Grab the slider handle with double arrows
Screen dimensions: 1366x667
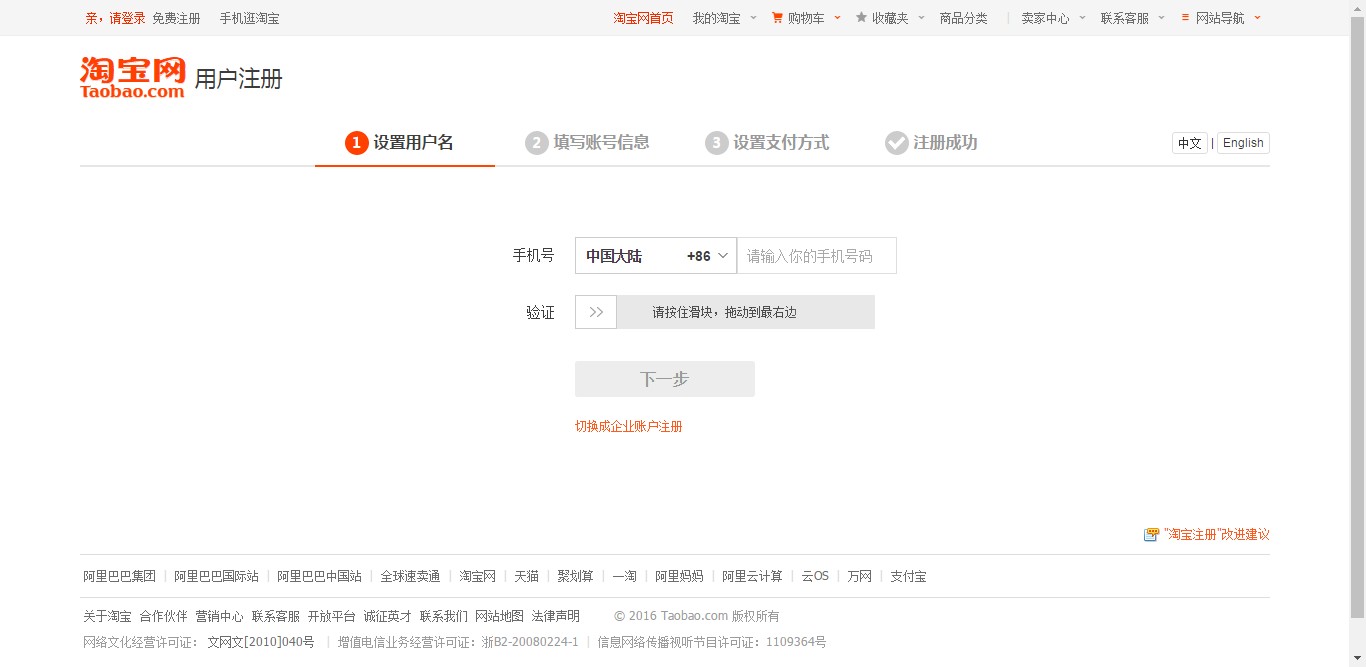click(596, 312)
